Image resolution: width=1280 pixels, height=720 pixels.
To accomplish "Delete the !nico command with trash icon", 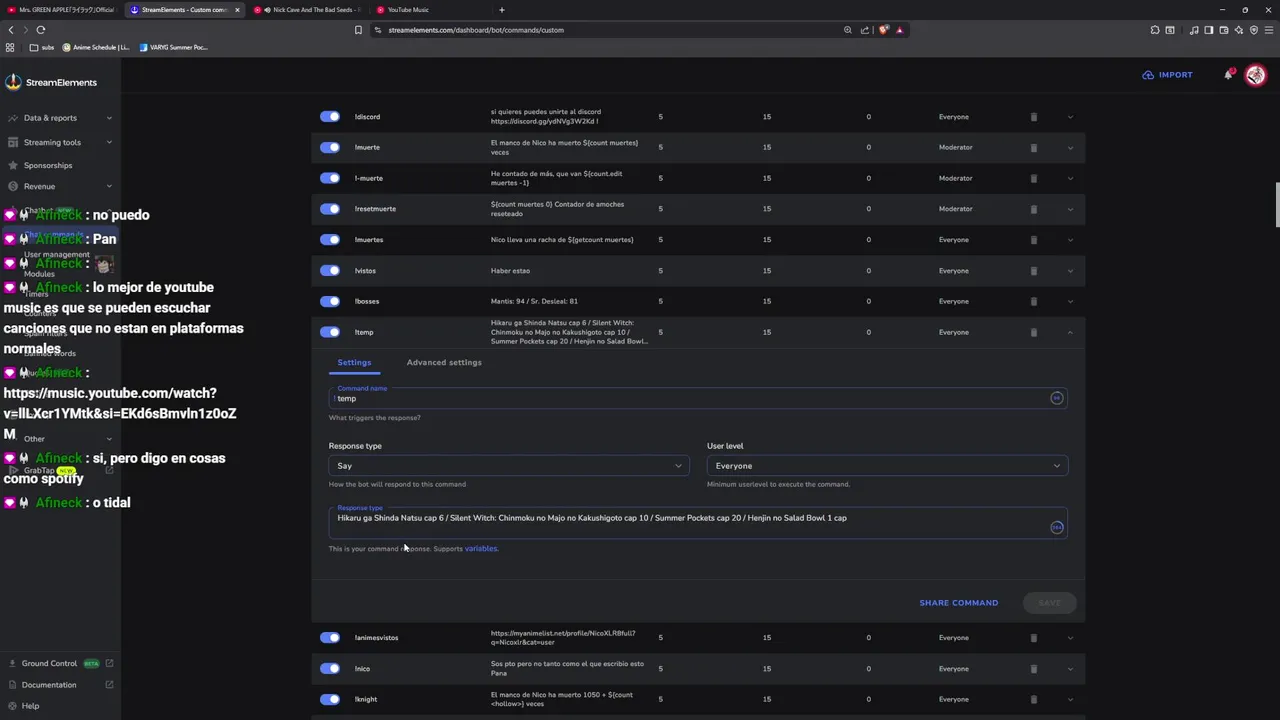I will pos(1034,668).
